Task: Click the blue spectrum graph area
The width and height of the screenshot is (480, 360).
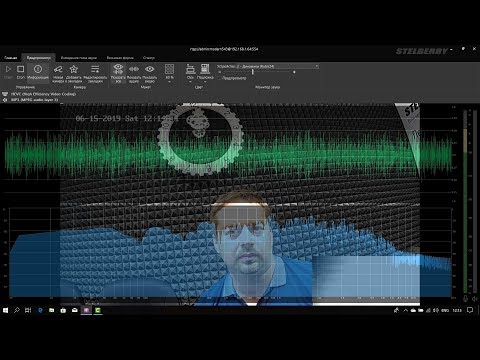Action: [x=230, y=253]
